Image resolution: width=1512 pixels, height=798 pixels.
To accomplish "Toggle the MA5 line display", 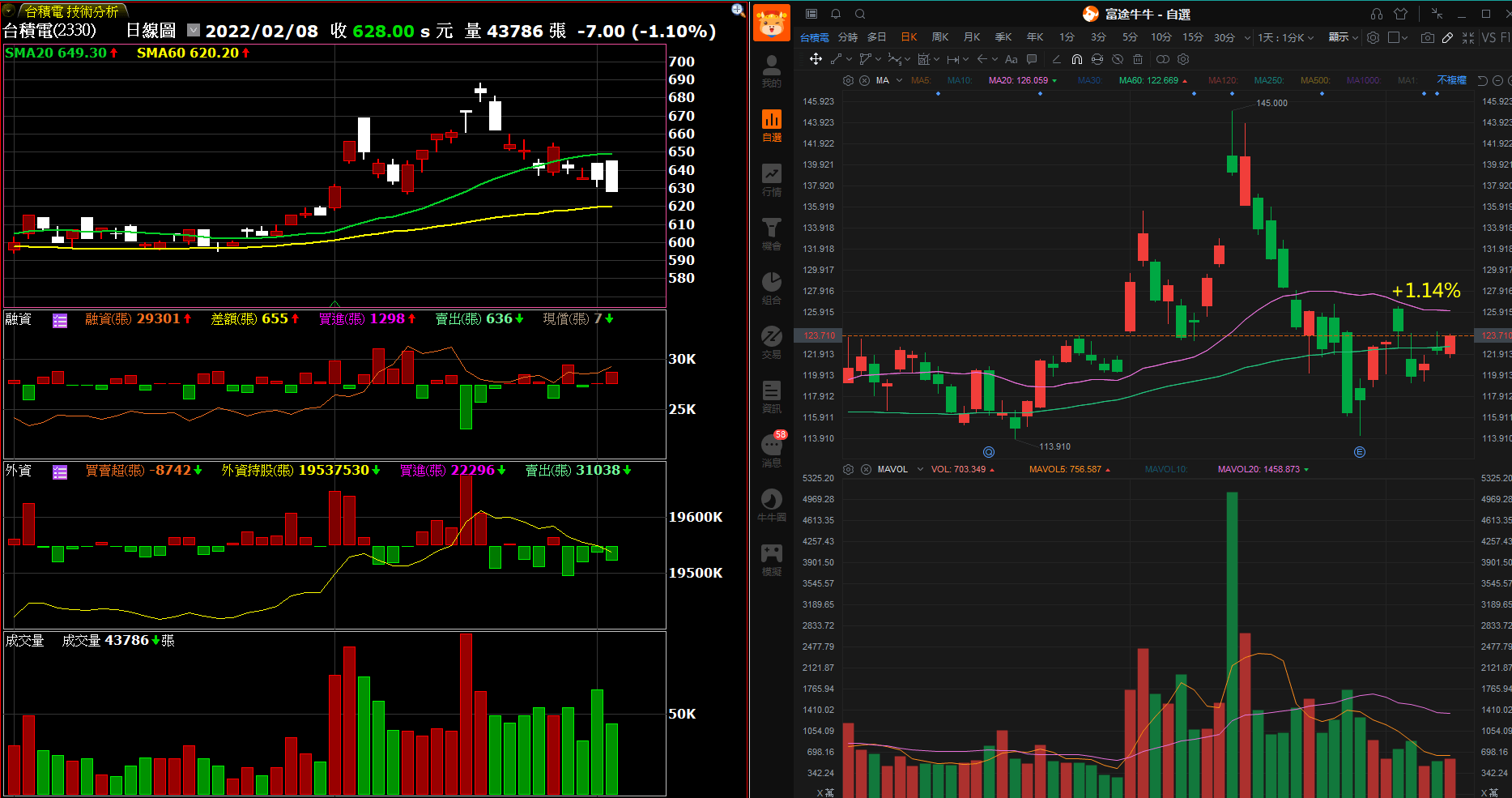I will coord(920,80).
